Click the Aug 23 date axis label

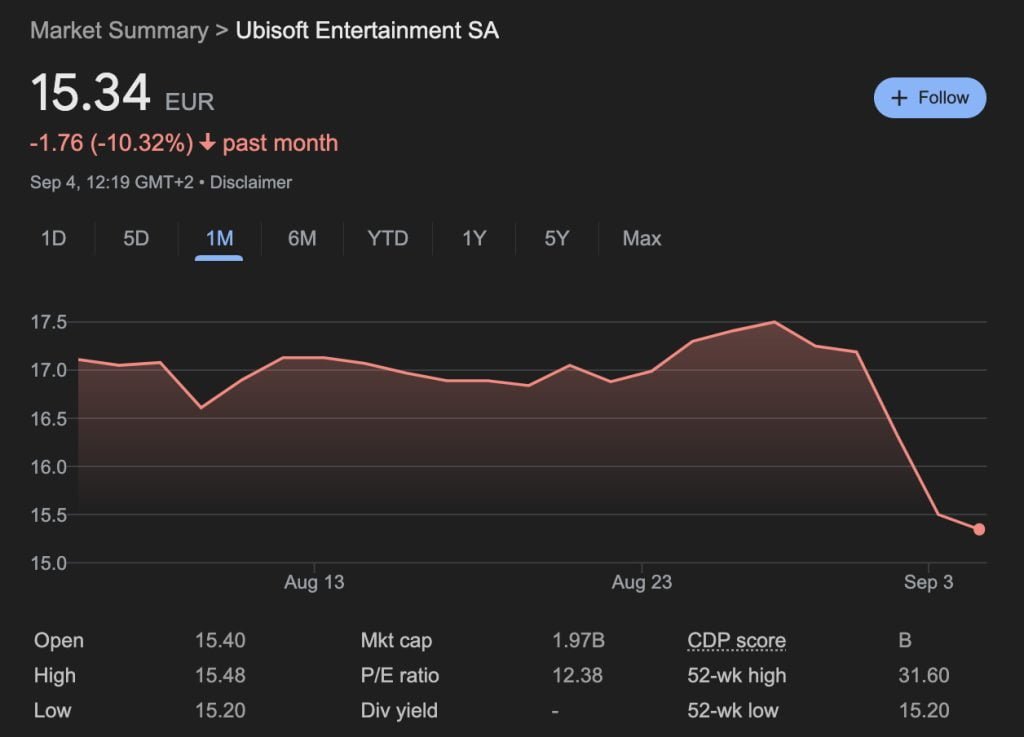pos(641,582)
